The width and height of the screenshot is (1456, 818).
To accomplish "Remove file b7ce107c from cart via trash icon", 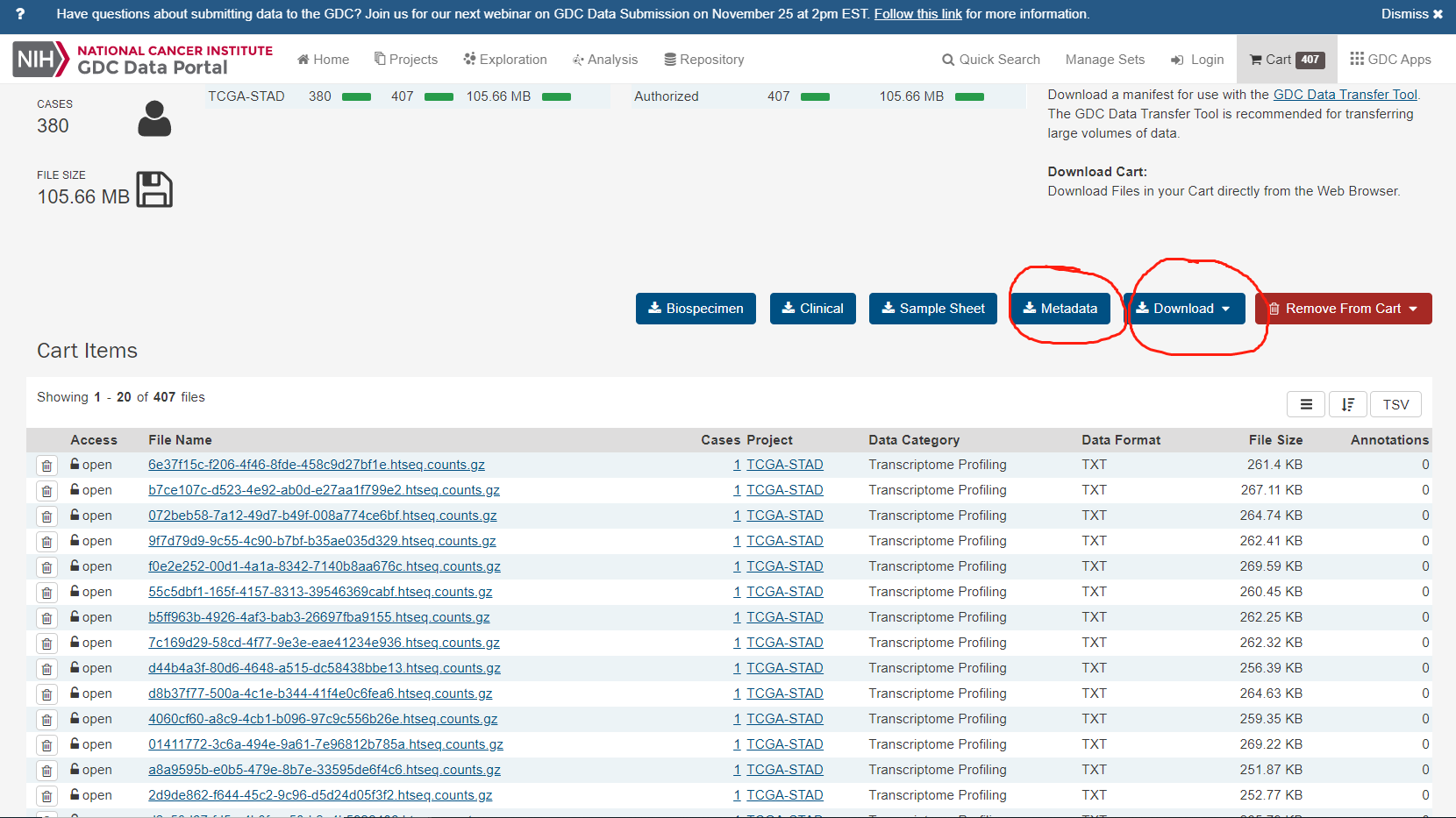I will pos(46,491).
